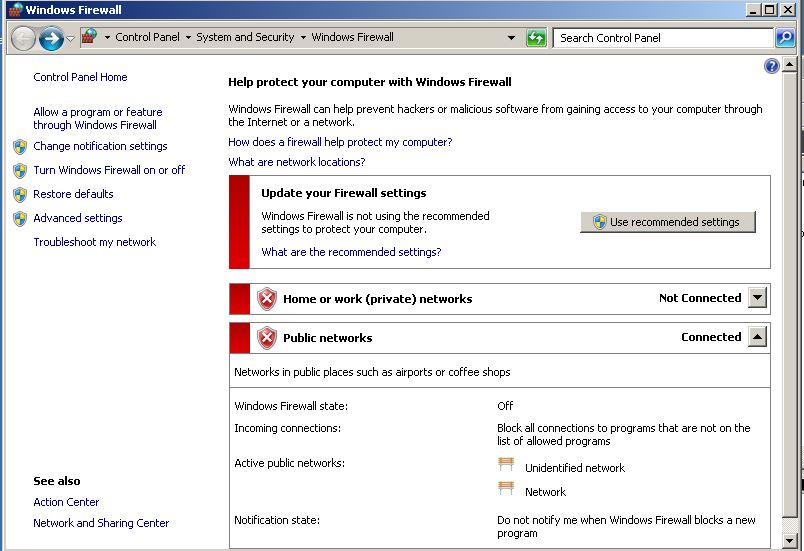This screenshot has height=551, width=804.
Task: Expand arrow before System and Security breadcrumb
Action: (188, 37)
